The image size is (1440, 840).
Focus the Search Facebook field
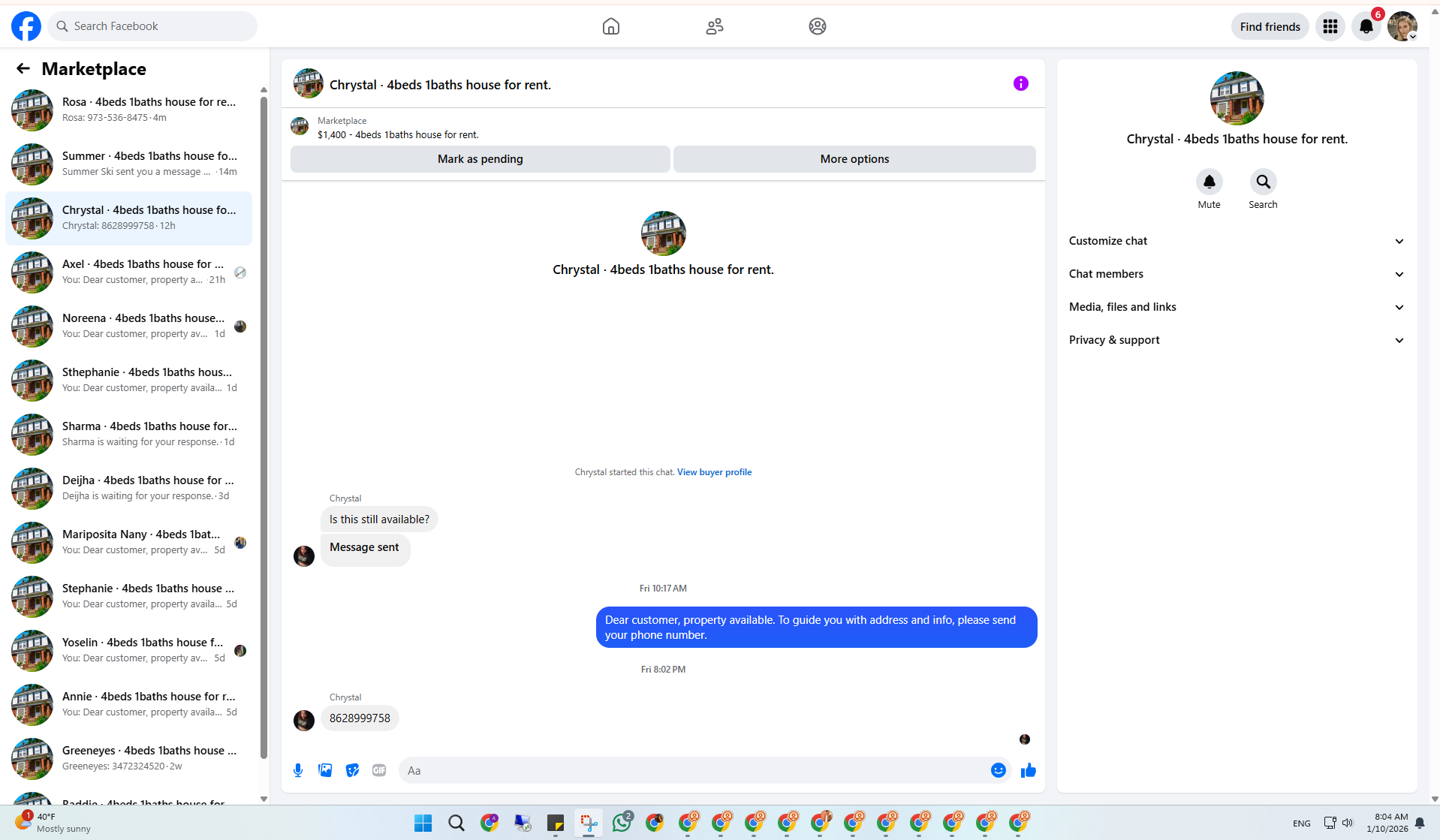click(153, 26)
